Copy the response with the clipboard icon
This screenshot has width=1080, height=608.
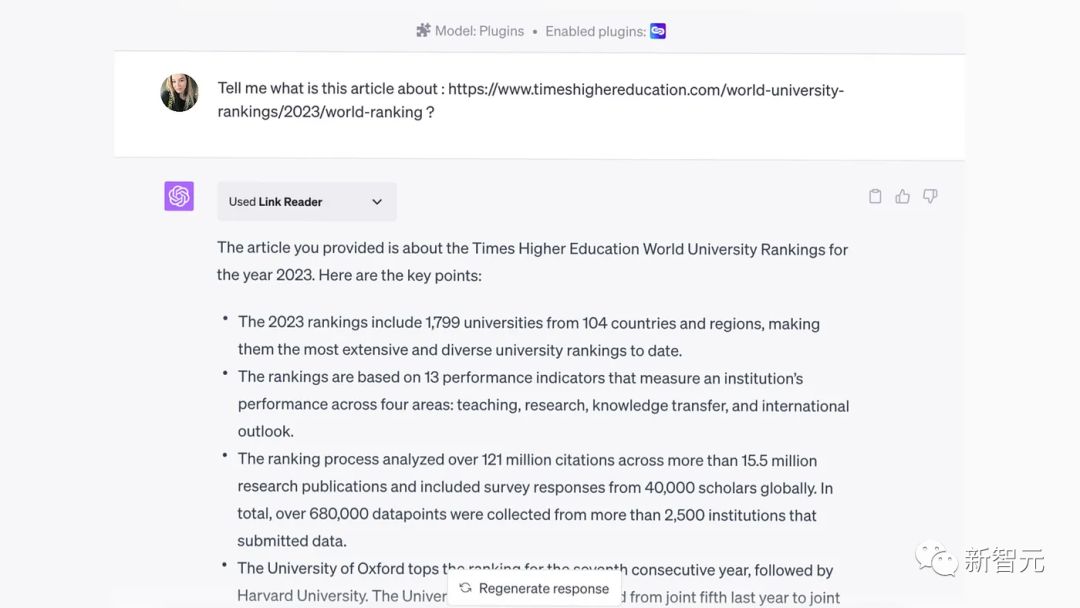click(875, 197)
